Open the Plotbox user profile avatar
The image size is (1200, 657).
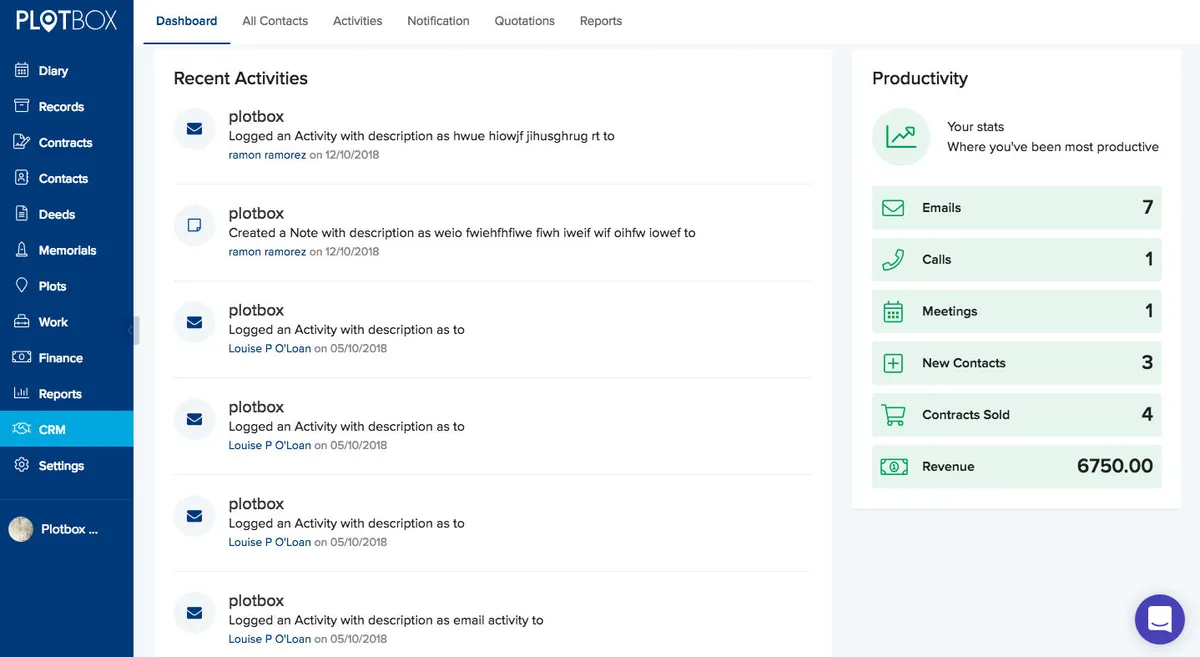click(x=21, y=530)
